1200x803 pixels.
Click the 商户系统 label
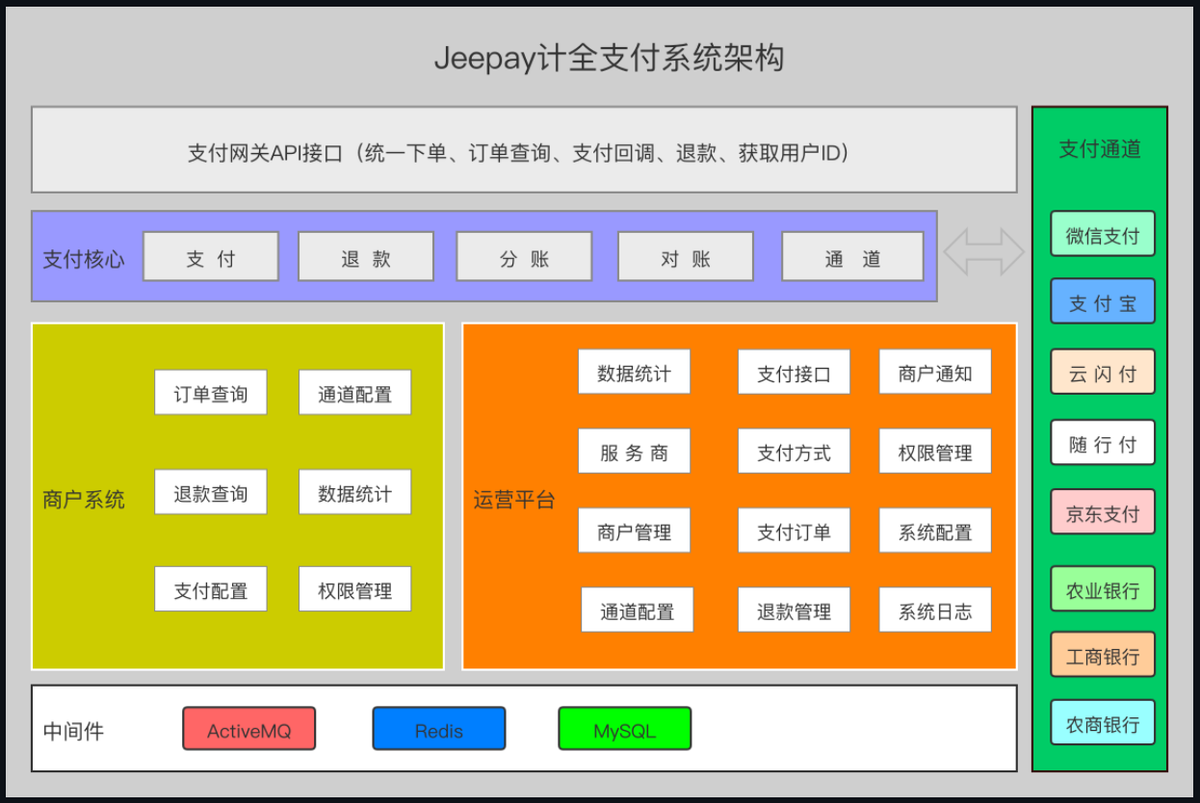pyautogui.click(x=84, y=499)
